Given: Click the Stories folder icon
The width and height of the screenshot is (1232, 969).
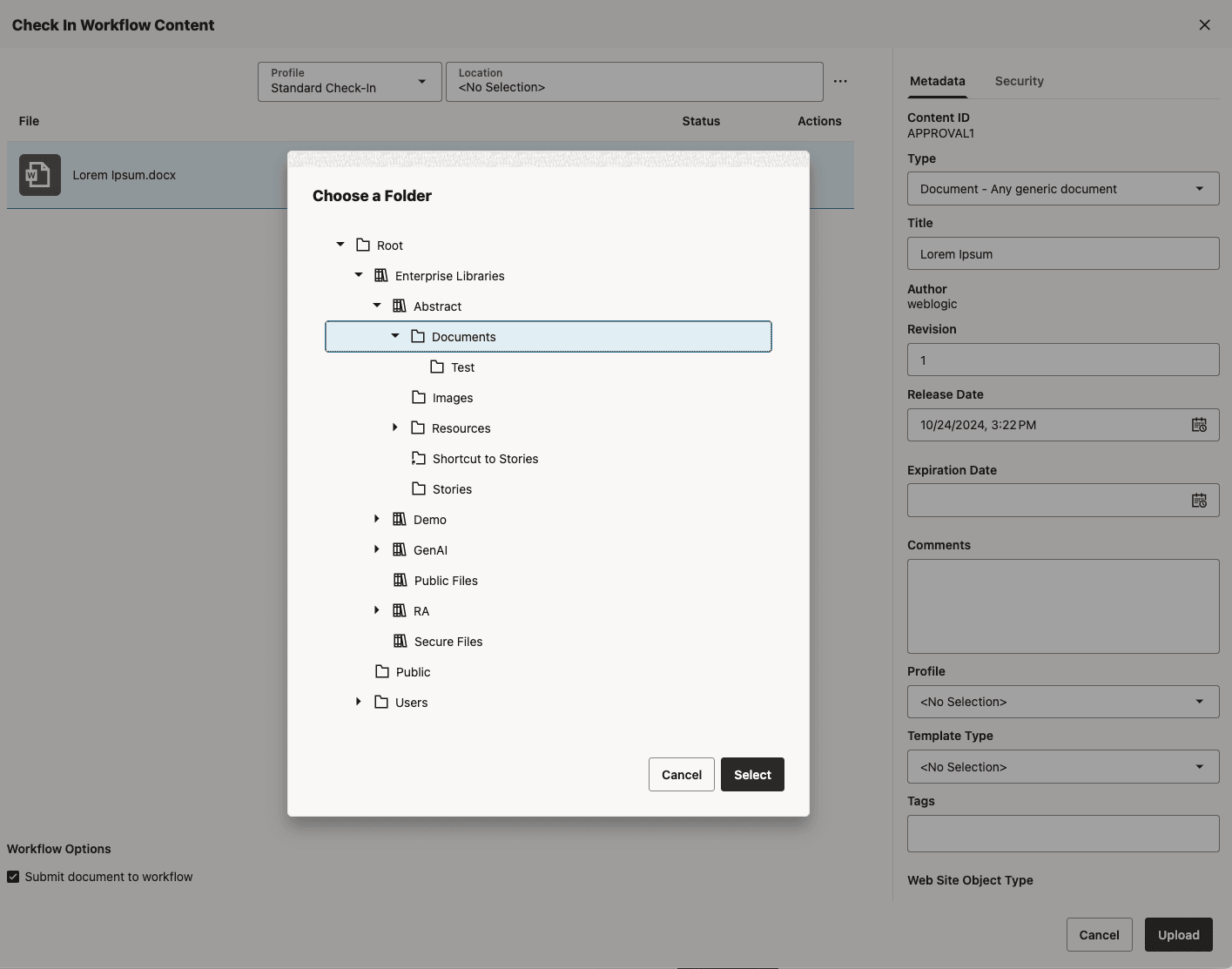Looking at the screenshot, I should click(419, 488).
